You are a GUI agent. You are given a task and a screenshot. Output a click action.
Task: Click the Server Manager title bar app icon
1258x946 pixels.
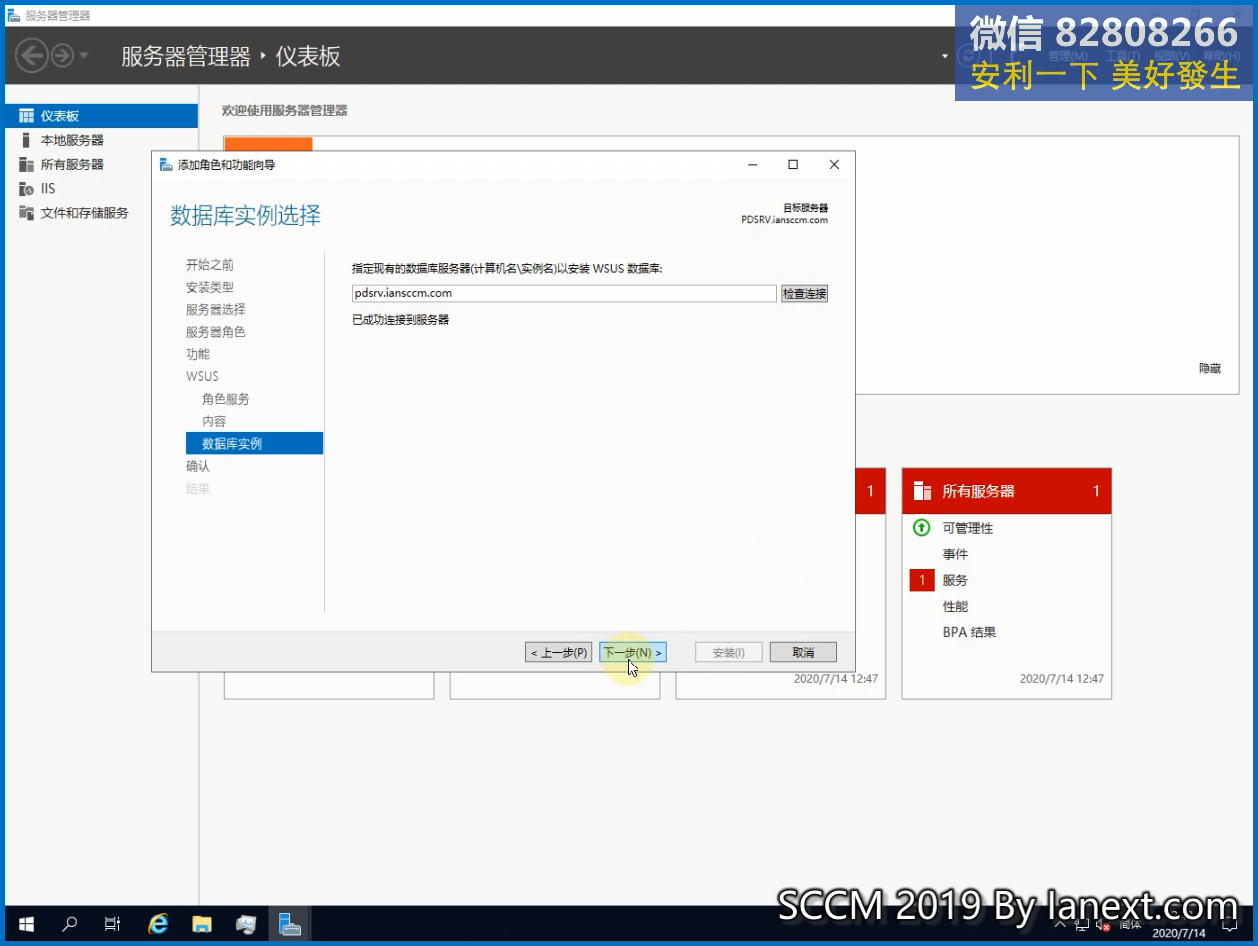(14, 15)
